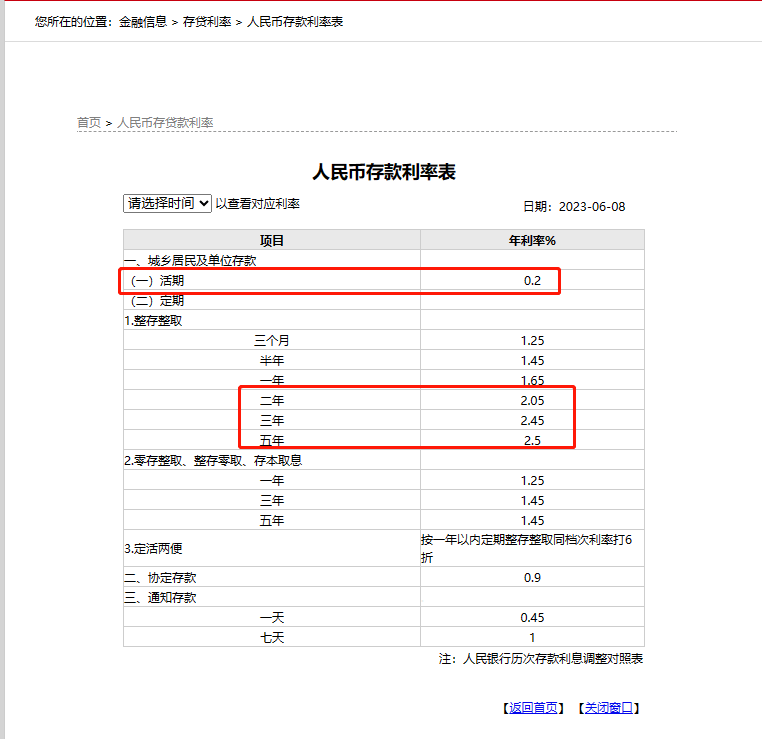Open the 请选择时间 date dropdown
The image size is (762, 739).
click(167, 203)
